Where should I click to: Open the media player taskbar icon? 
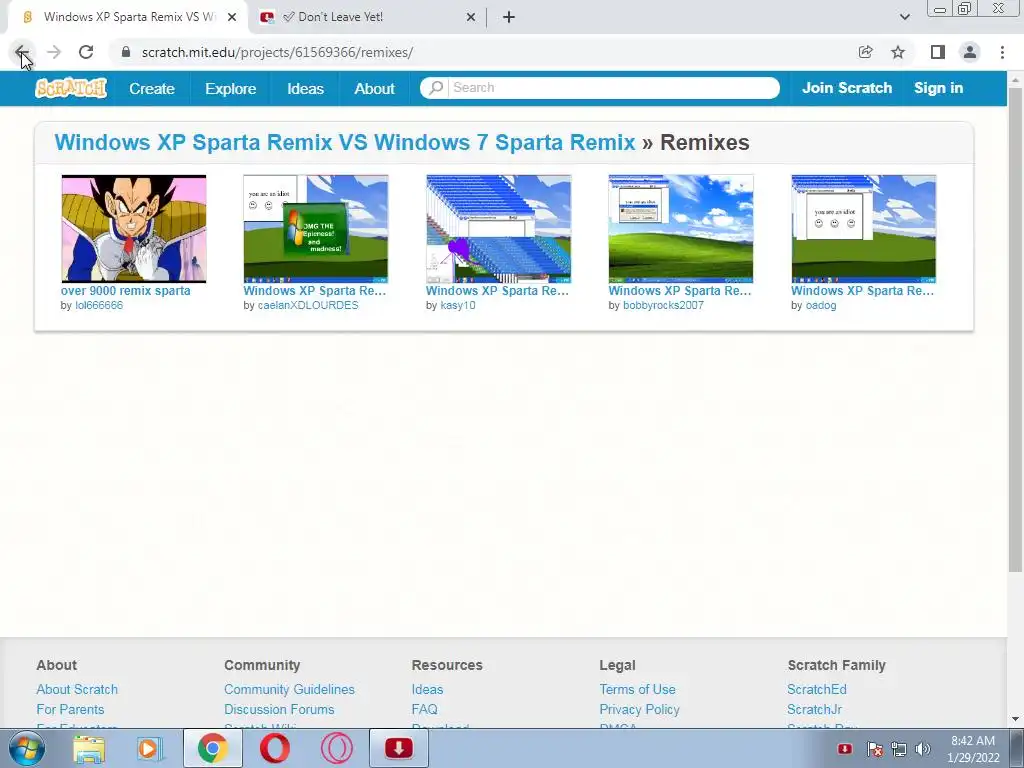[150, 748]
